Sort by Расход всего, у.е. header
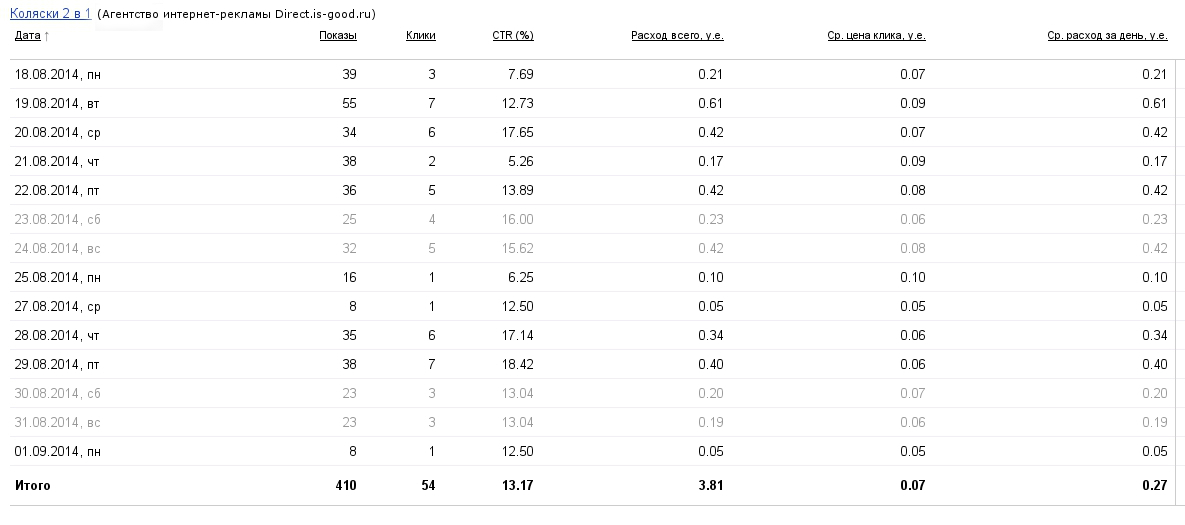 677,35
